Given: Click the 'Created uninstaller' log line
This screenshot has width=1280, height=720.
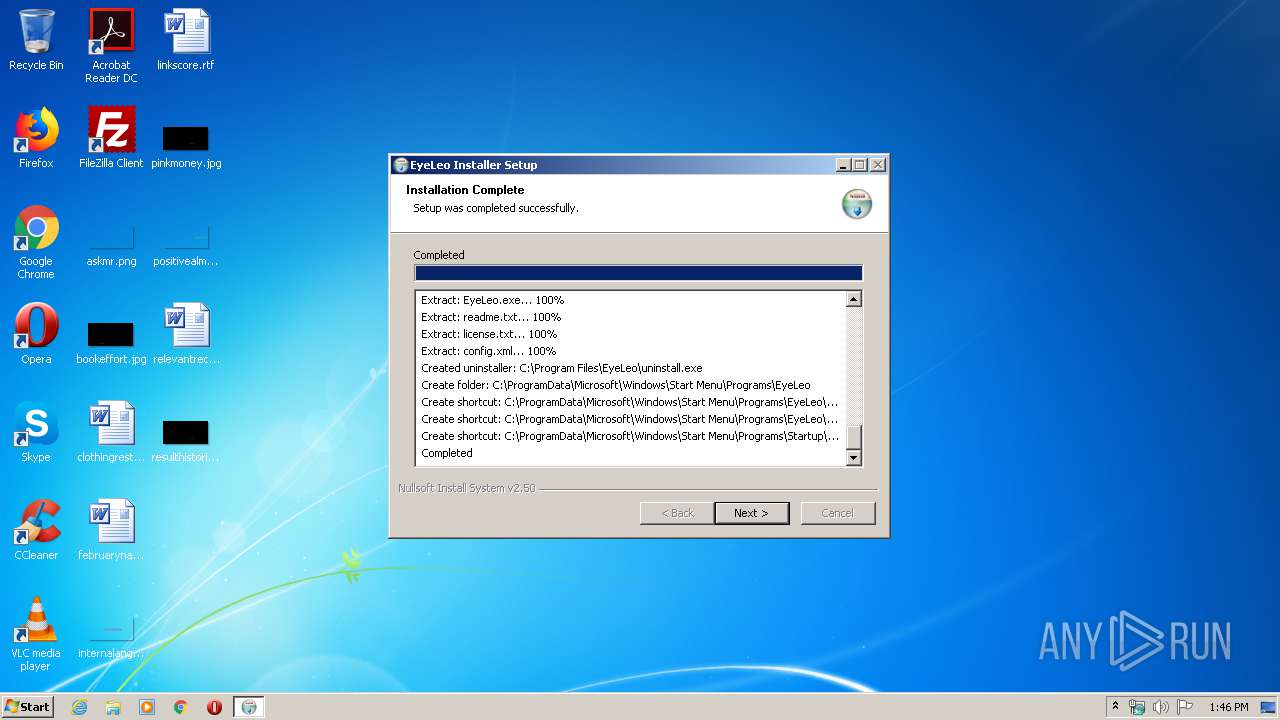Looking at the screenshot, I should [562, 368].
